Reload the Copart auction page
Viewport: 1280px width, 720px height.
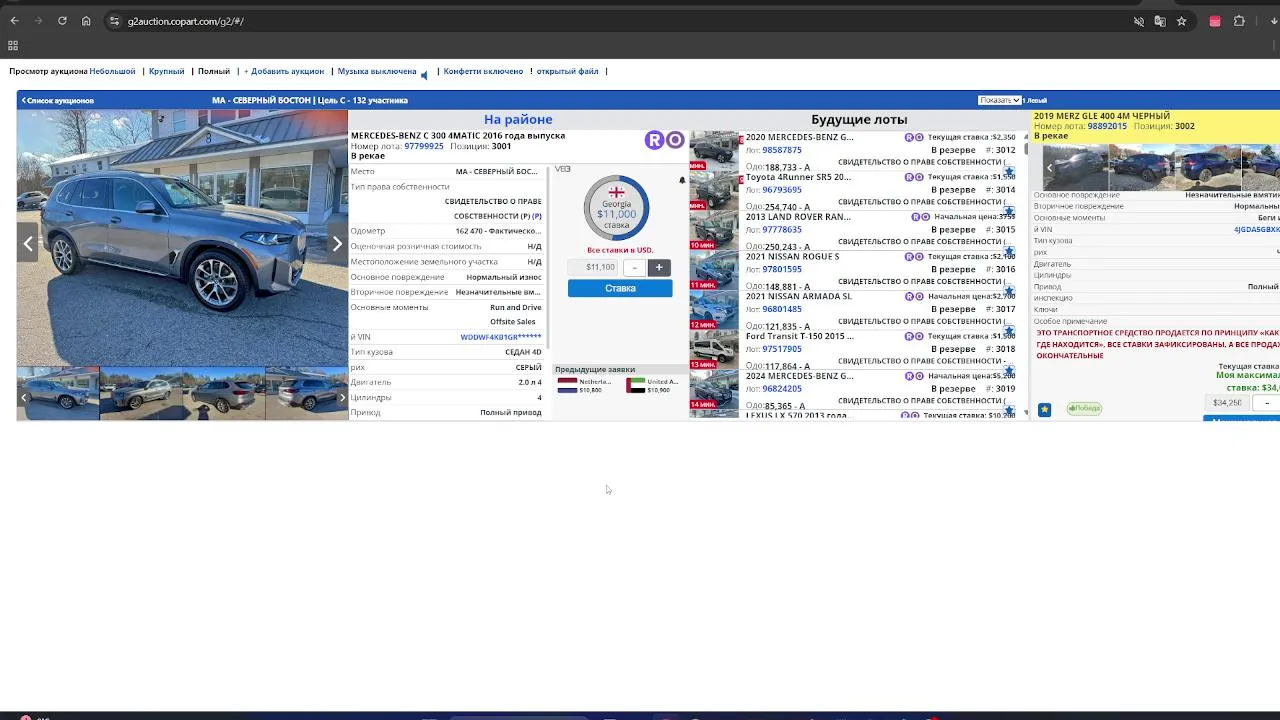(62, 21)
